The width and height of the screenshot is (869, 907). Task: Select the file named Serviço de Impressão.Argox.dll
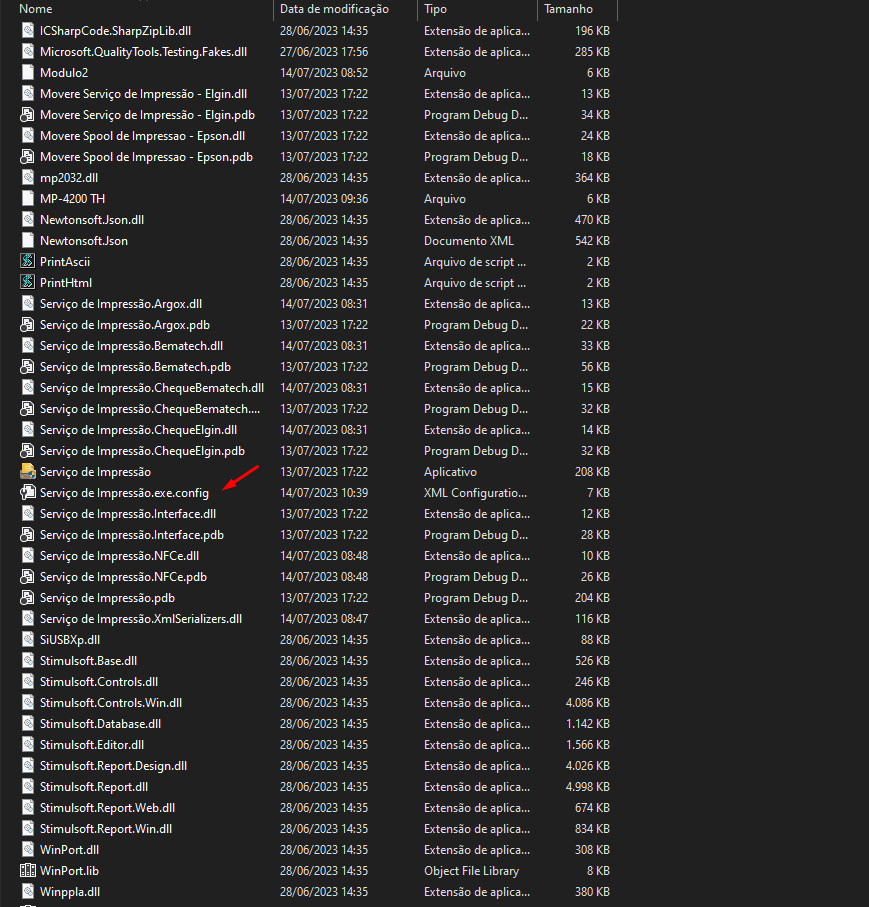[121, 304]
